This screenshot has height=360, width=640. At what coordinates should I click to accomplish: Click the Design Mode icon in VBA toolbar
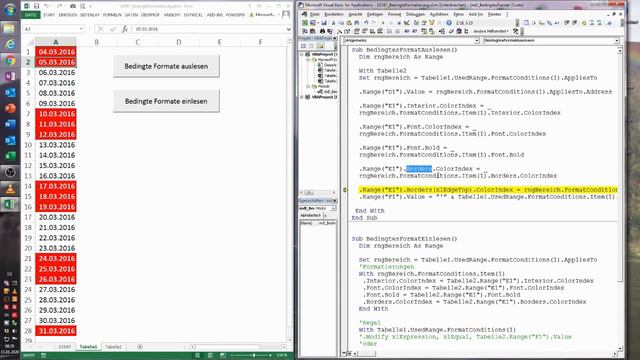point(407,23)
